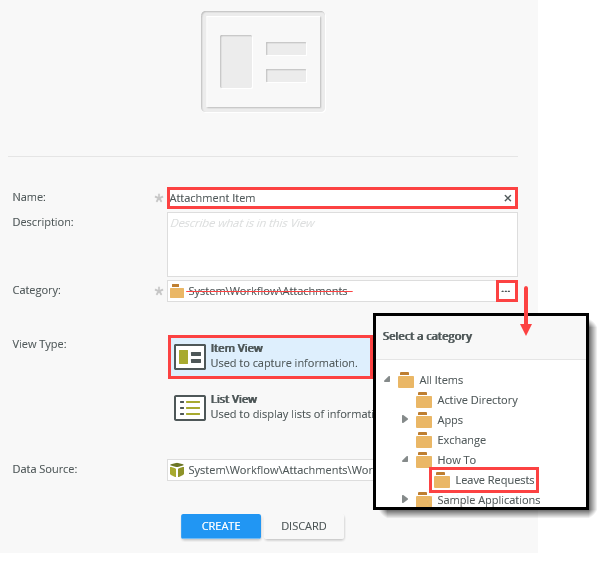Image resolution: width=604 pixels, height=564 pixels.
Task: Click the Data Source SmartObject cube icon
Action: click(x=177, y=470)
